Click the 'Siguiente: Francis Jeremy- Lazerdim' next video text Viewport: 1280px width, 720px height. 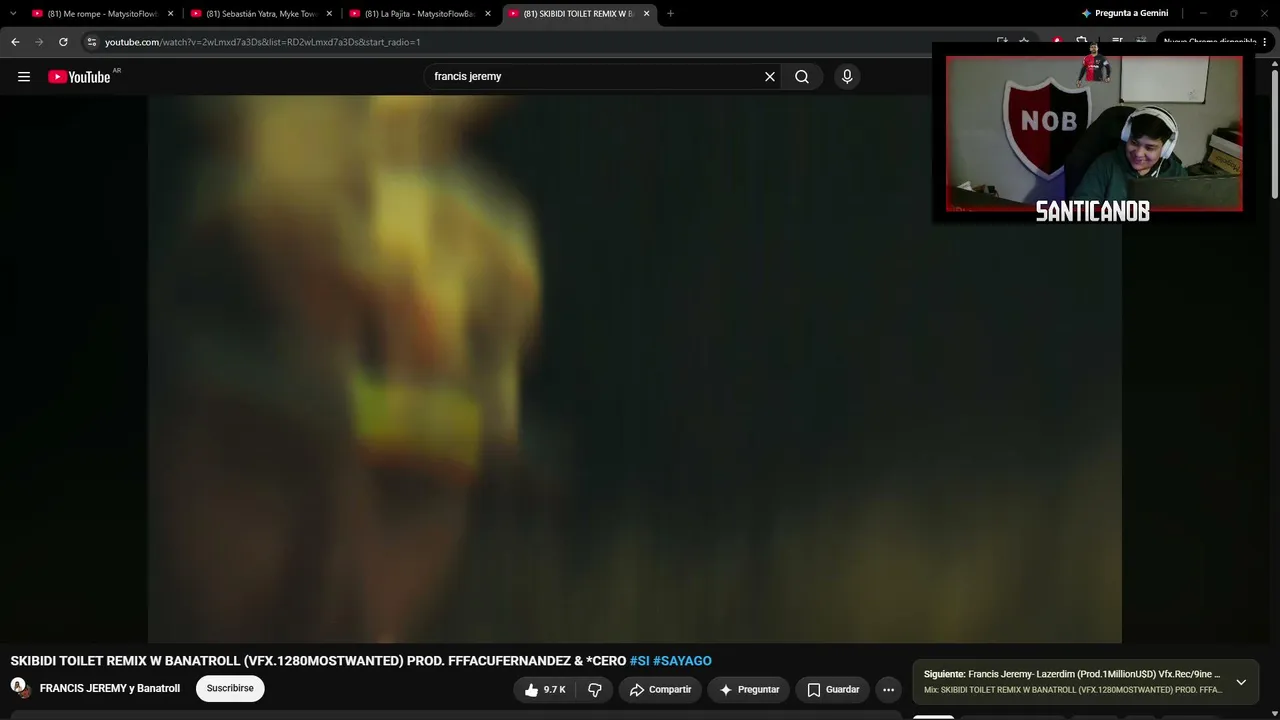pos(1072,674)
